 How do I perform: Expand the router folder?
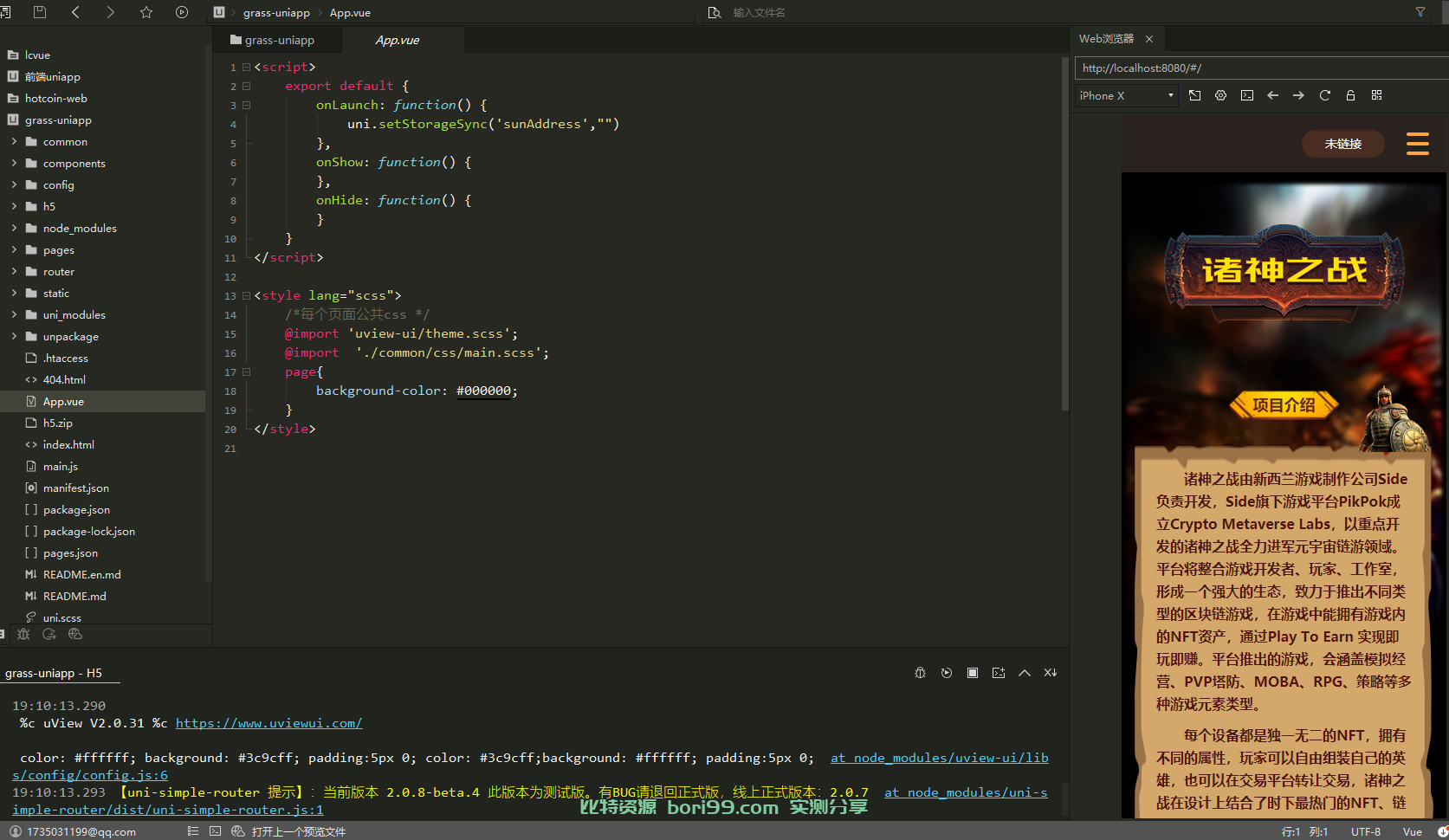(x=14, y=271)
